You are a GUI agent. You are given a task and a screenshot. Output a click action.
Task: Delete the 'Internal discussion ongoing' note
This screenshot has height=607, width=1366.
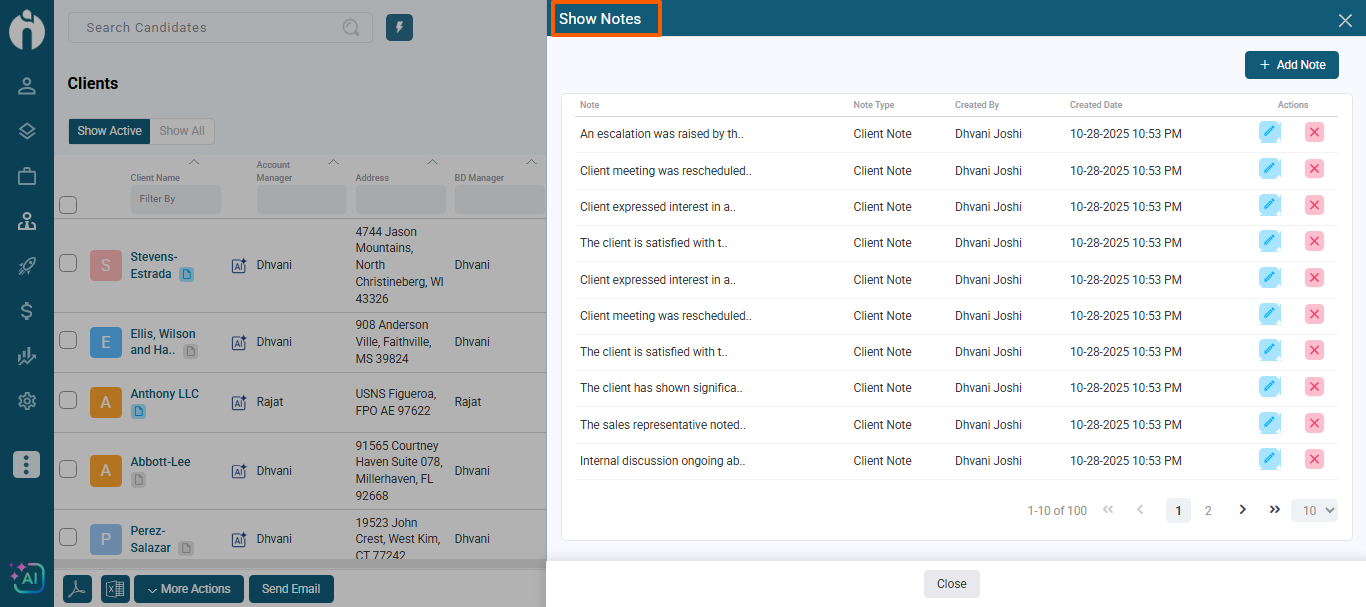[x=1314, y=459]
